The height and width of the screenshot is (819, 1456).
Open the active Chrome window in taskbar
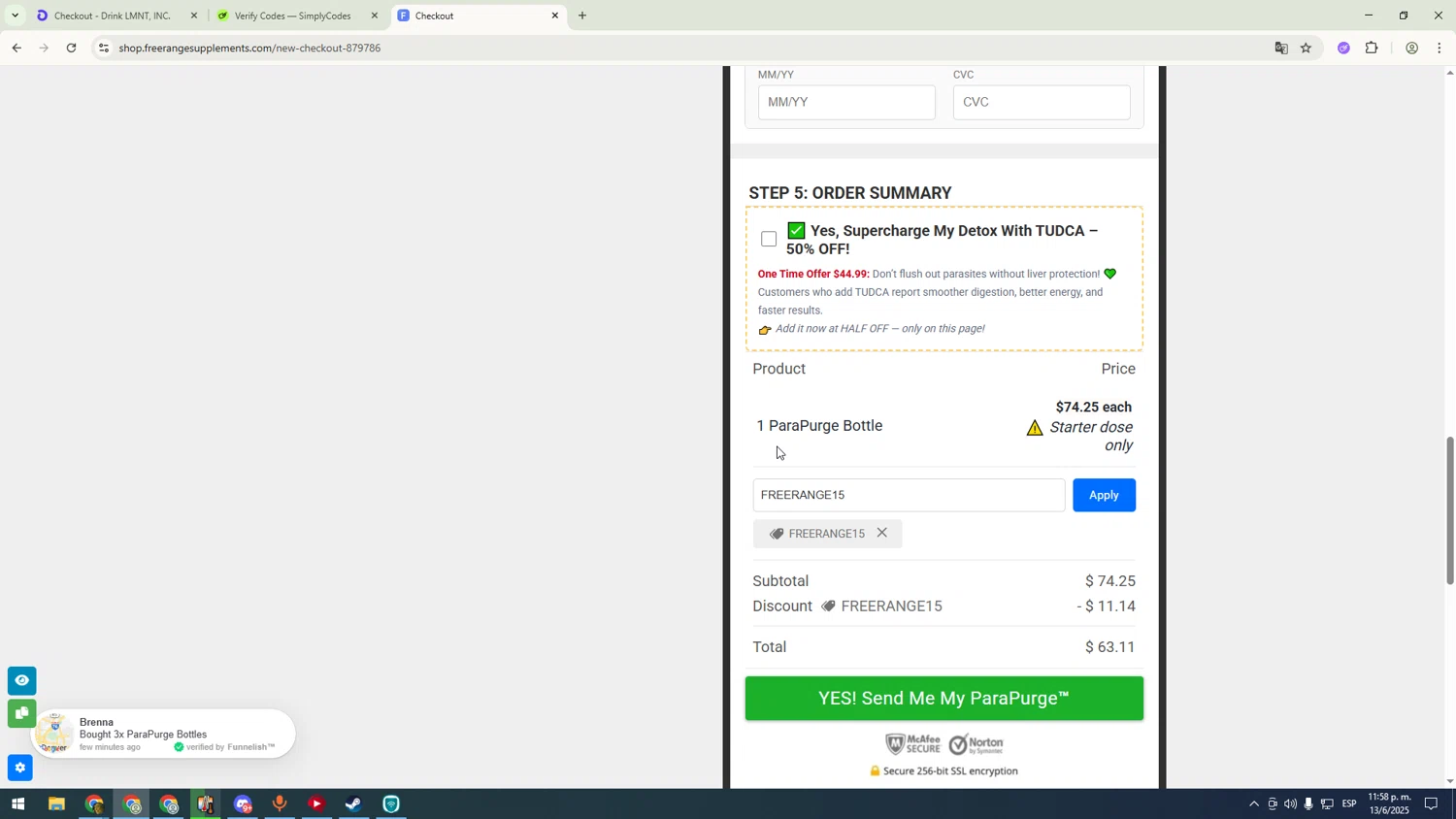click(x=132, y=804)
